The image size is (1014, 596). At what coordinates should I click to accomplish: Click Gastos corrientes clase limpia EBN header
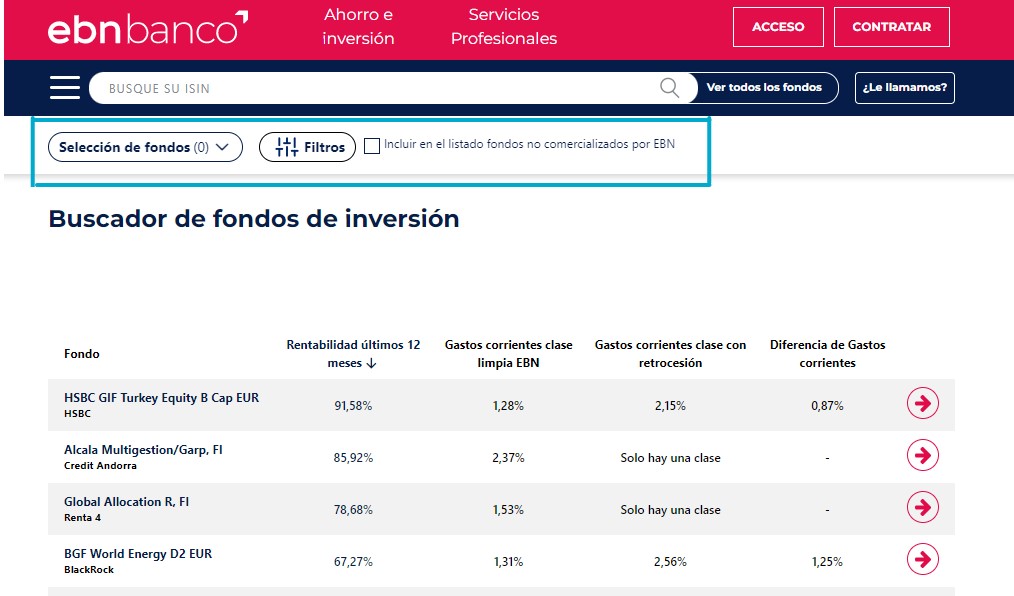coord(508,354)
